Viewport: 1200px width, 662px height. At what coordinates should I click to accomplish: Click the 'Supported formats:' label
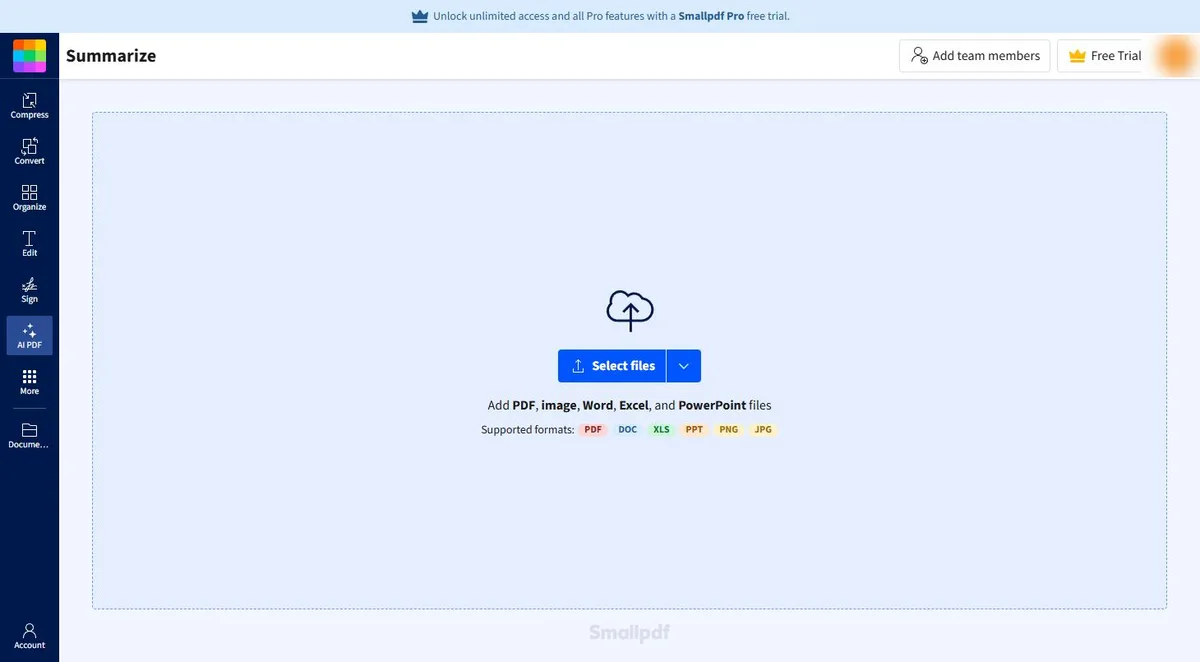coord(528,430)
